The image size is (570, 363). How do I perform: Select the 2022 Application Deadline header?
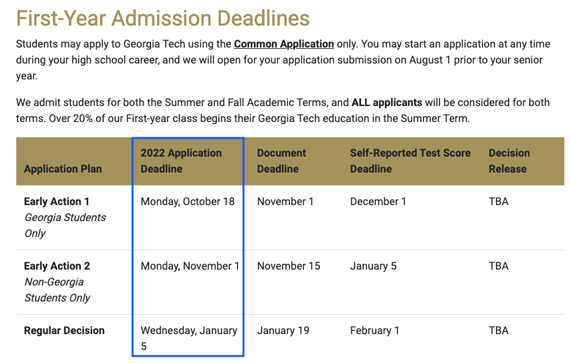click(x=181, y=161)
